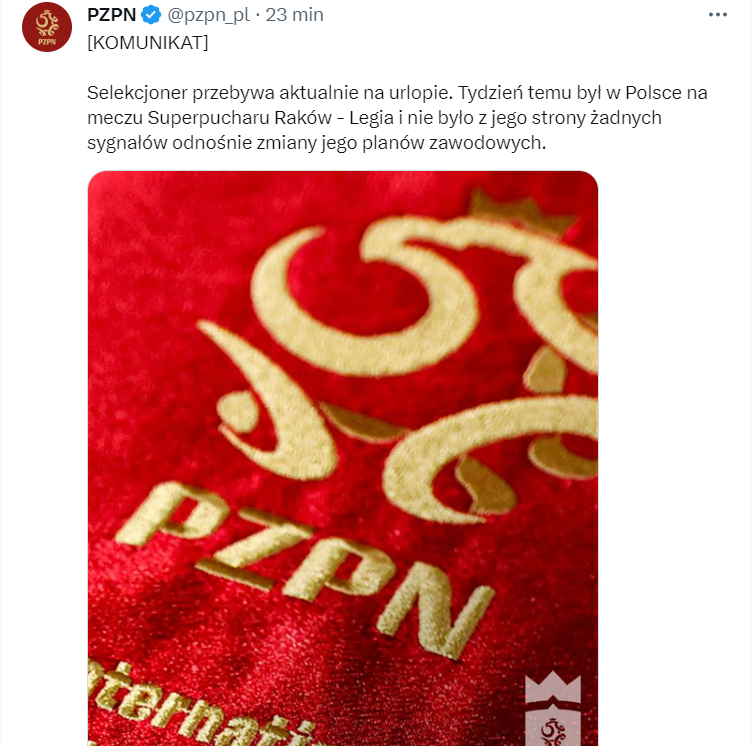Click the PZPN text inside the avatar

click(x=47, y=42)
